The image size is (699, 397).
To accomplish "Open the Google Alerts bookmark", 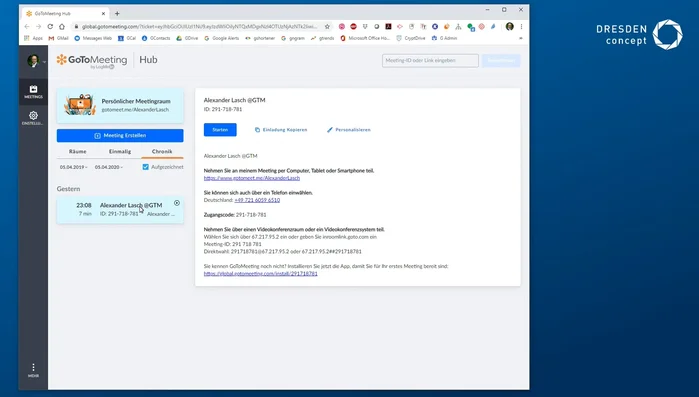I will click(x=222, y=38).
